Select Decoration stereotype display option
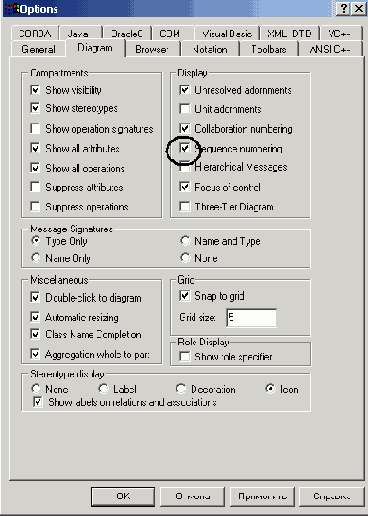Screen dimensions: 368x516 pyautogui.click(x=181, y=389)
